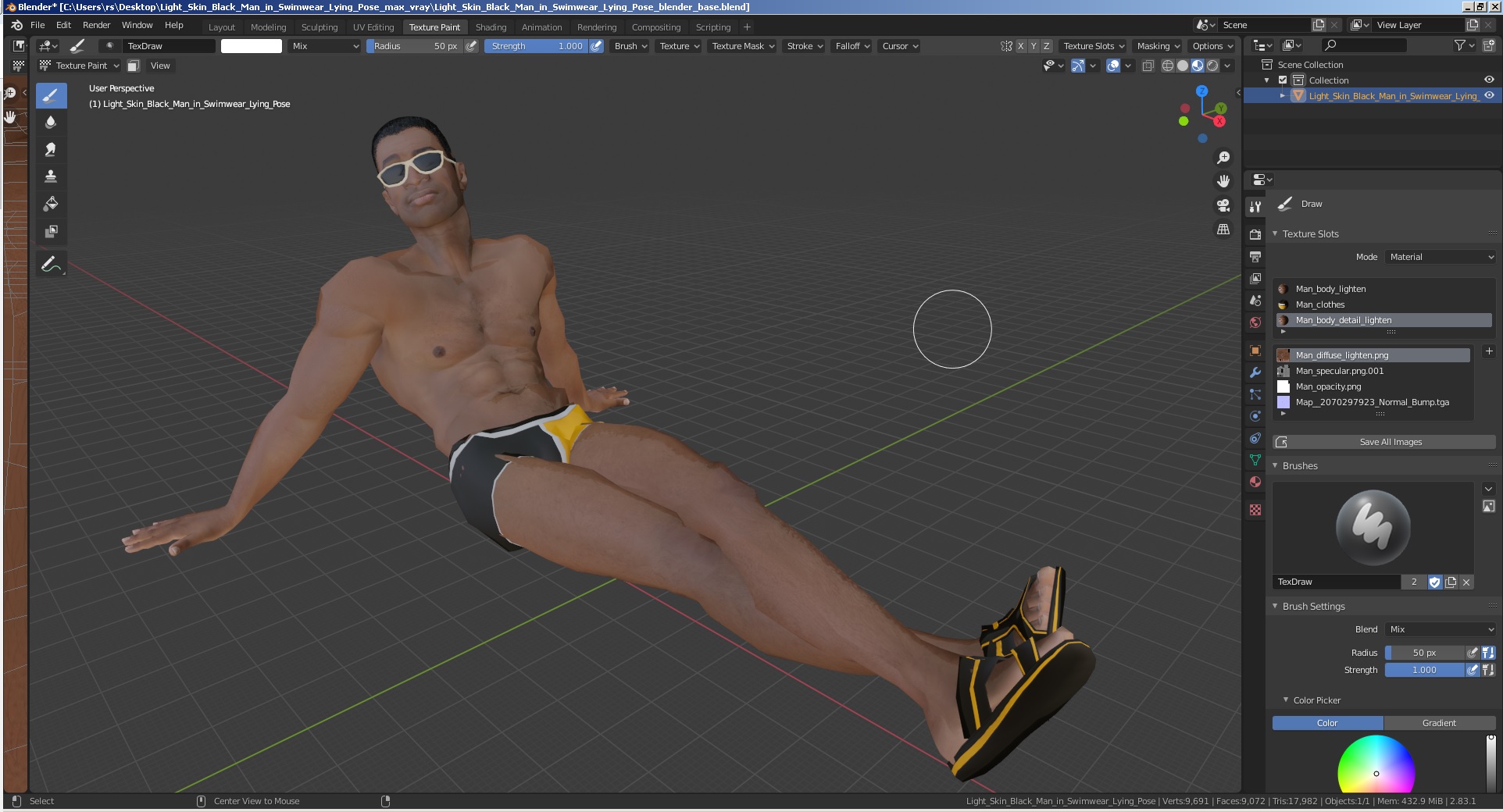
Task: Open the Brush popover dropdown
Action: pyautogui.click(x=630, y=46)
